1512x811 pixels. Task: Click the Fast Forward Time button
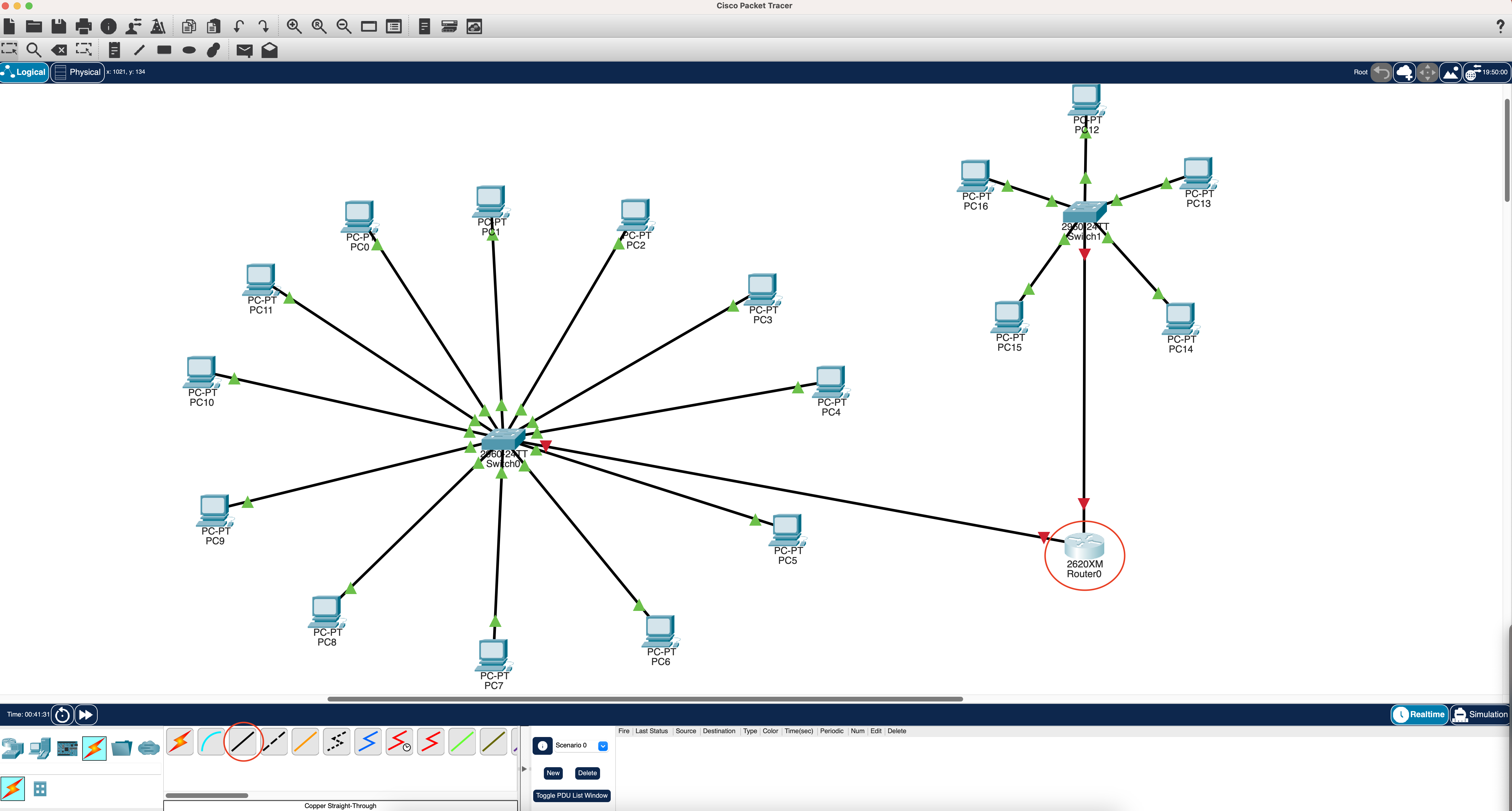[86, 715]
